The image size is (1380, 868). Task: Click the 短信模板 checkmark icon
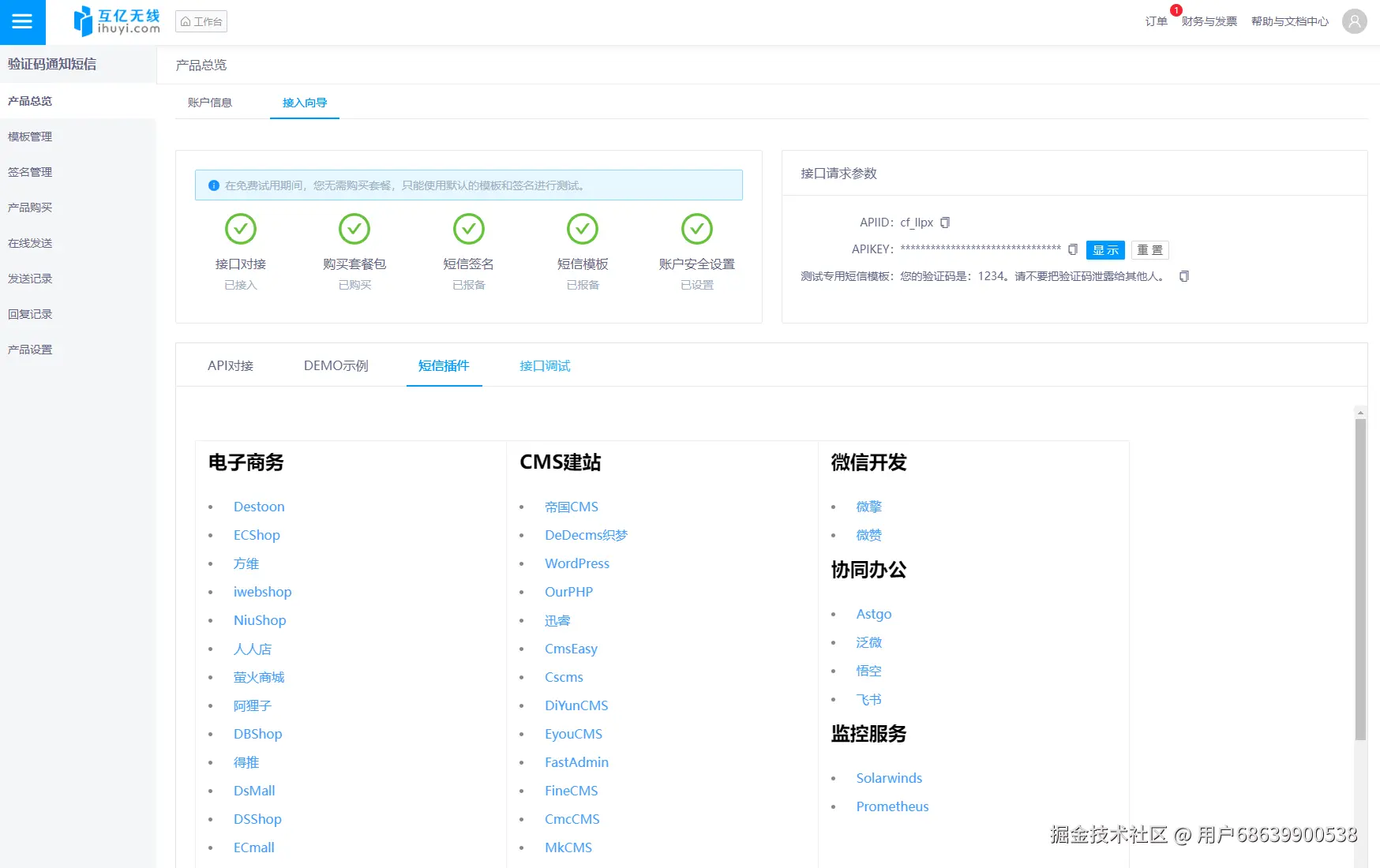pos(583,229)
